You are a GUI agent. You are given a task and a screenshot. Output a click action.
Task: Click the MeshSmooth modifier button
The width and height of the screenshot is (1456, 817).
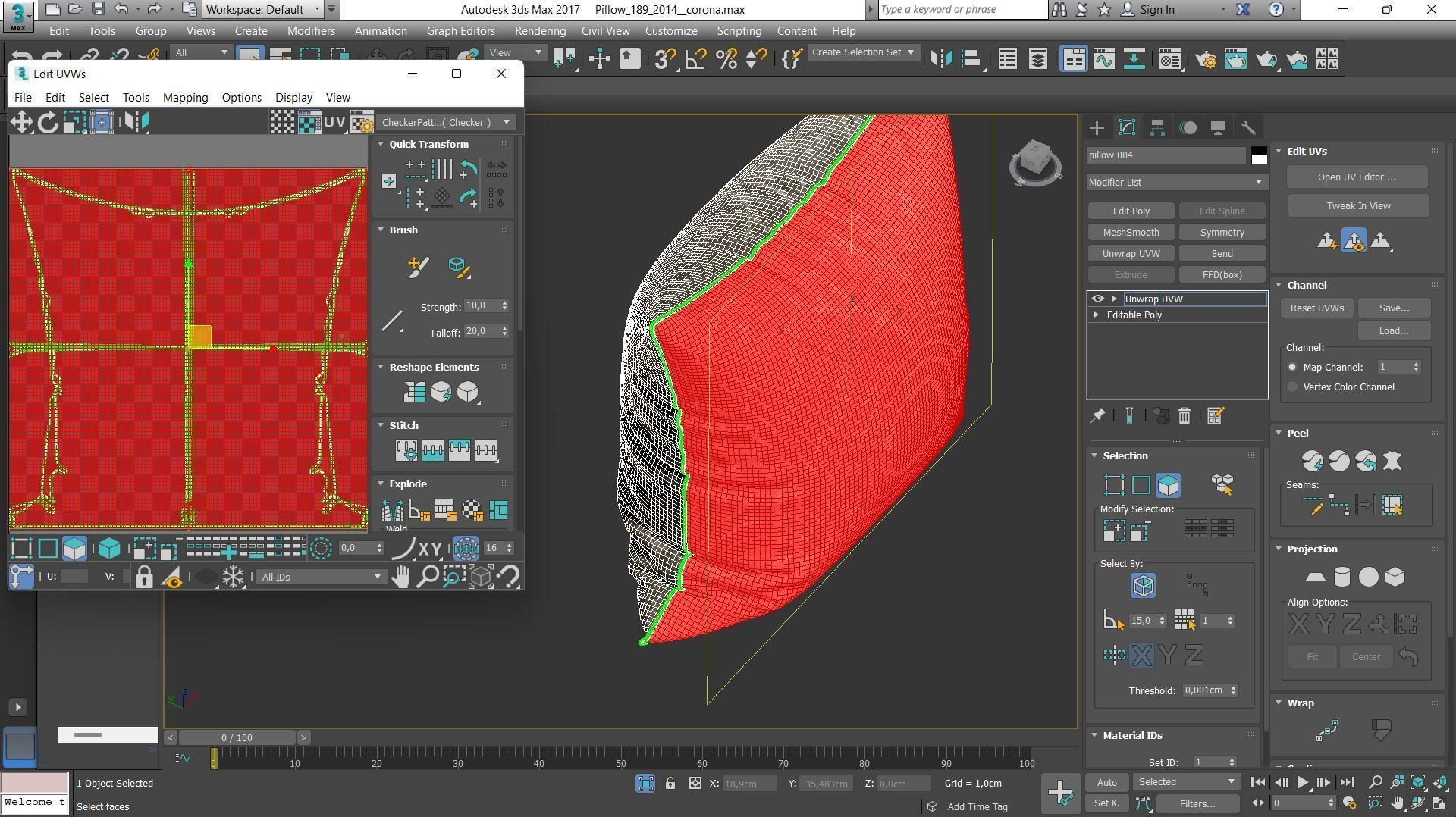pos(1131,233)
